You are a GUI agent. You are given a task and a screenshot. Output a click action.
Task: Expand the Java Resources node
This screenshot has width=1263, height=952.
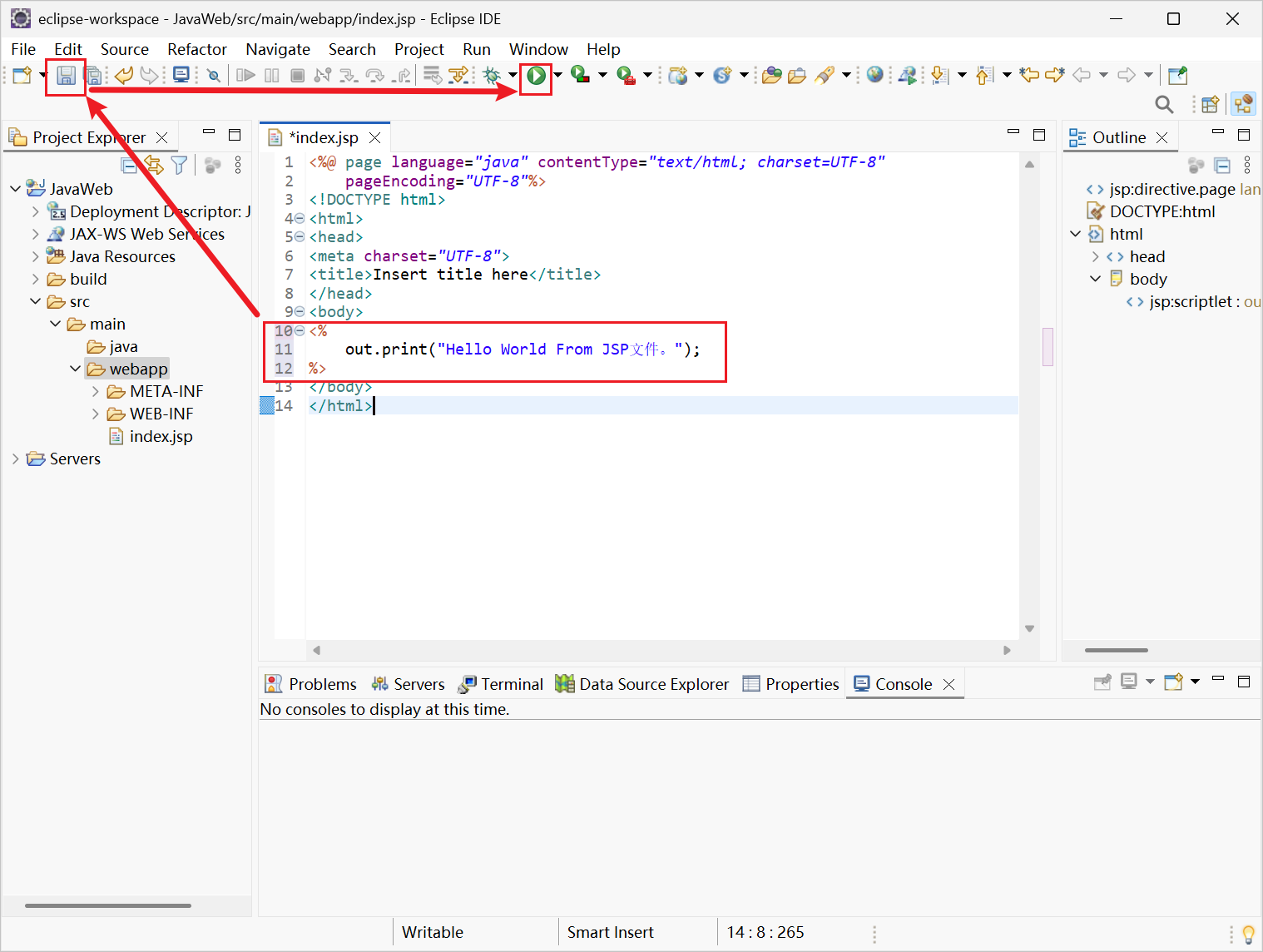click(35, 256)
